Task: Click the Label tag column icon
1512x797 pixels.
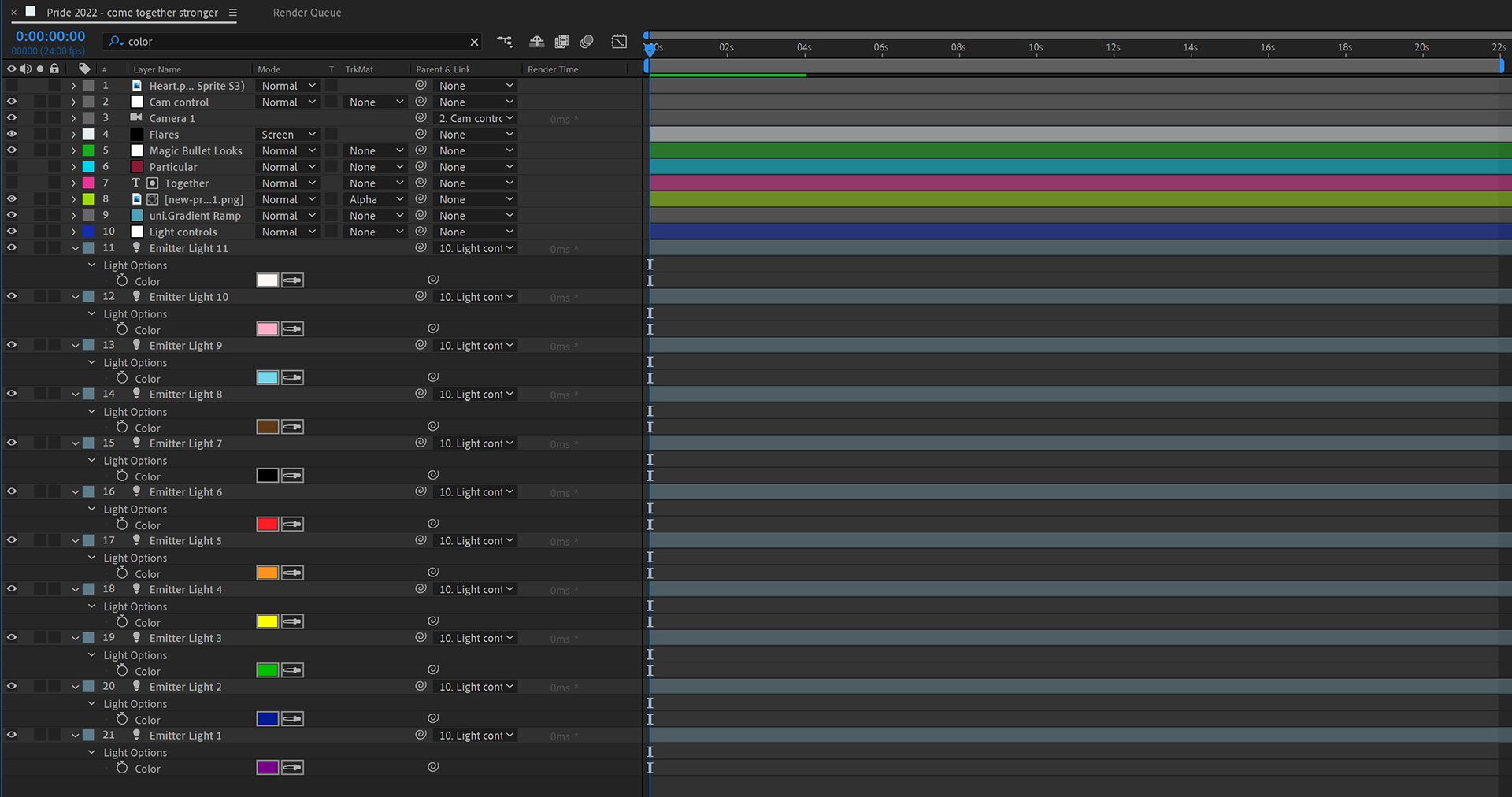Action: point(84,69)
